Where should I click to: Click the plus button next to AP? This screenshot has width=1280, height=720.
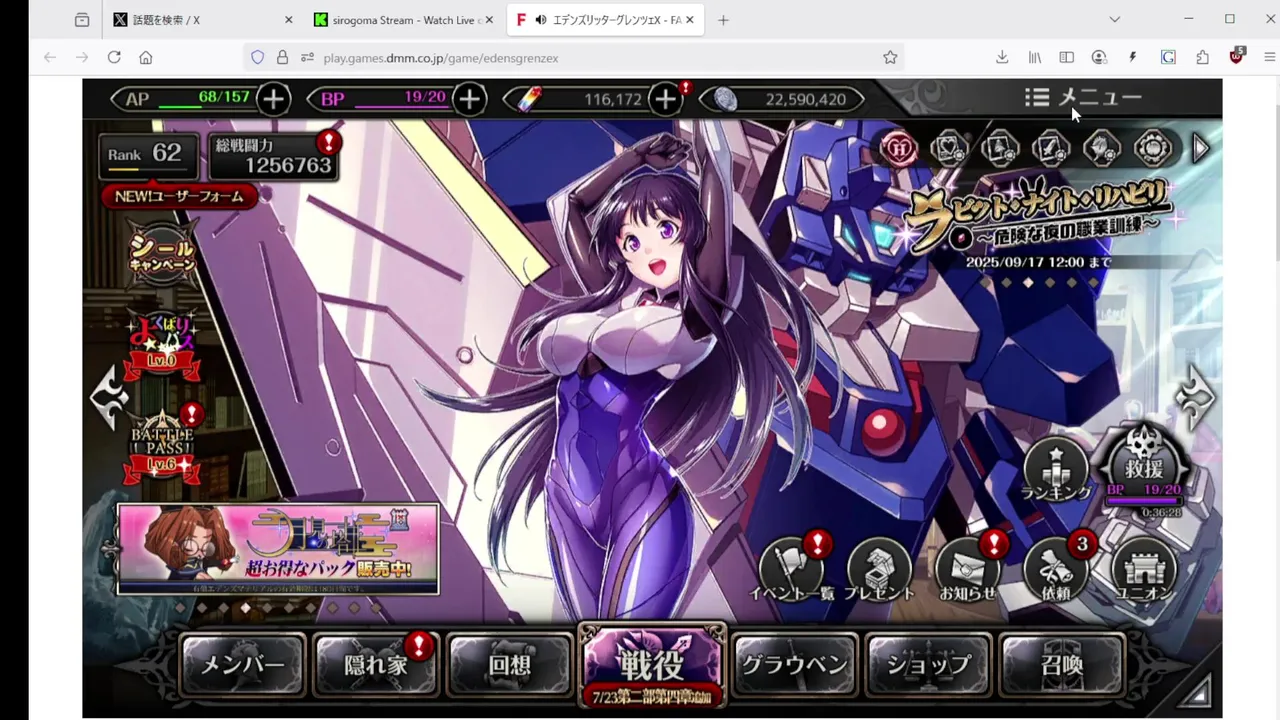tap(273, 98)
